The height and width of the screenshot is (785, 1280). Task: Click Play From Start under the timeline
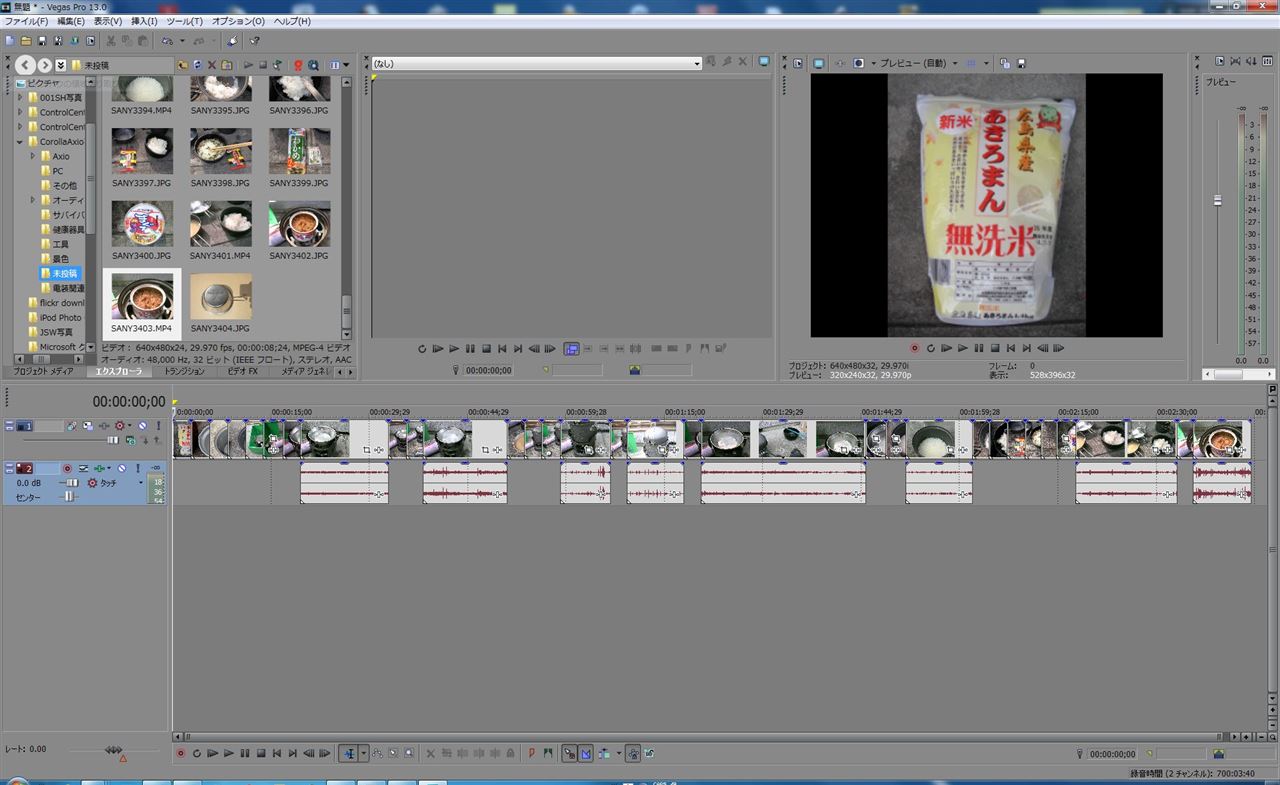point(212,753)
